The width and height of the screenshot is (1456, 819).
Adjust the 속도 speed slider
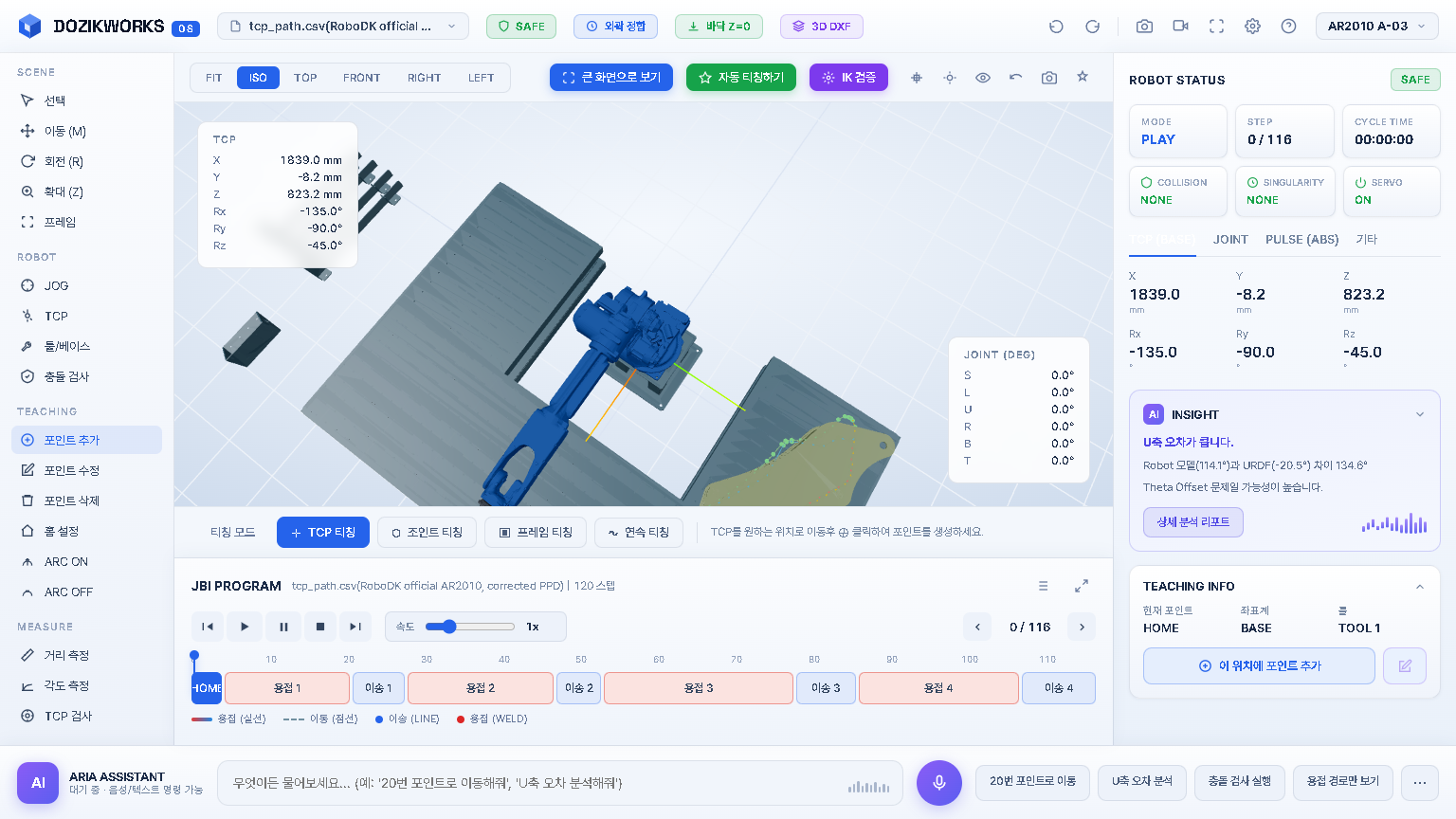coord(470,627)
